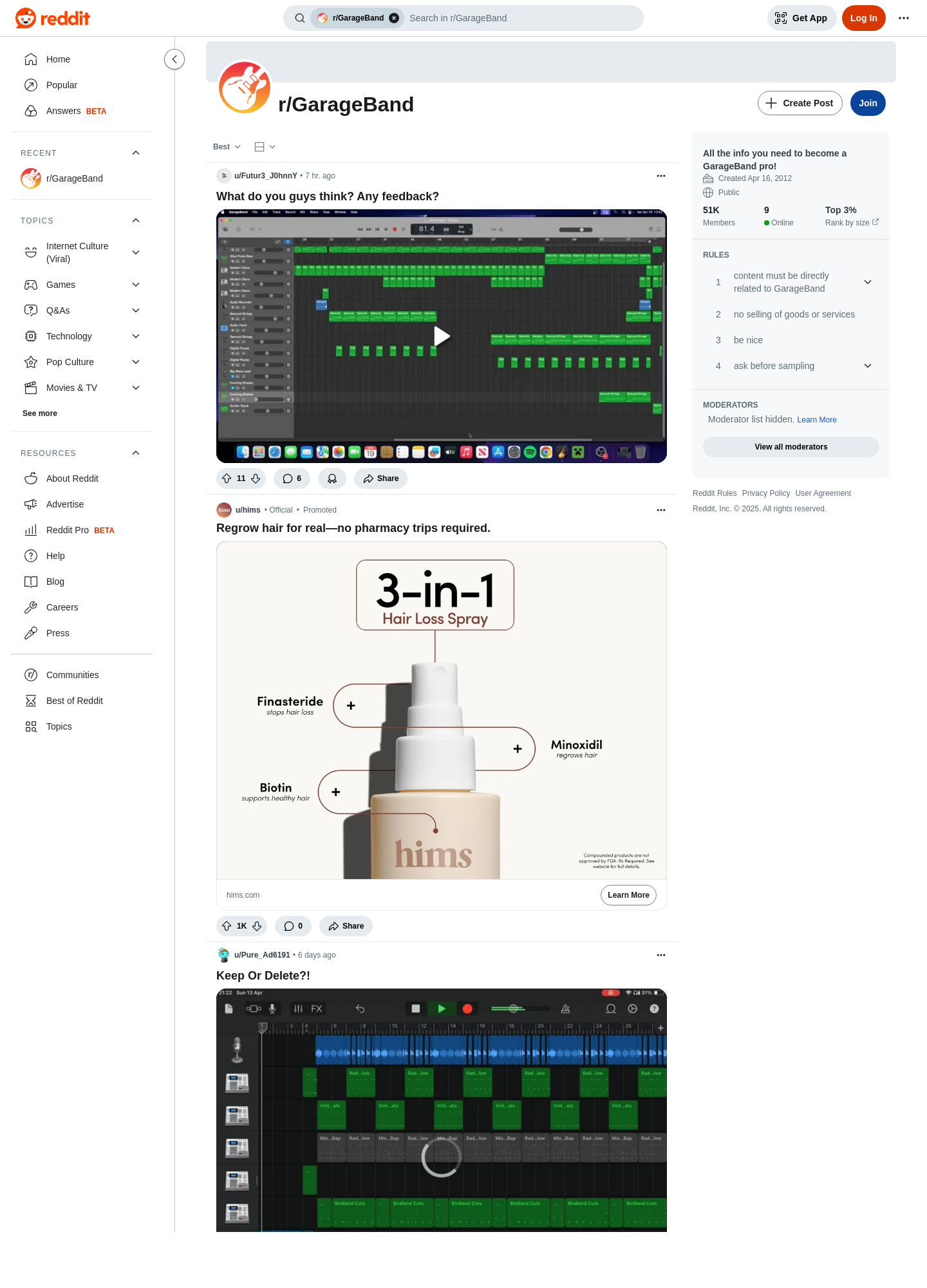Share the hims promoted post

pos(346,926)
